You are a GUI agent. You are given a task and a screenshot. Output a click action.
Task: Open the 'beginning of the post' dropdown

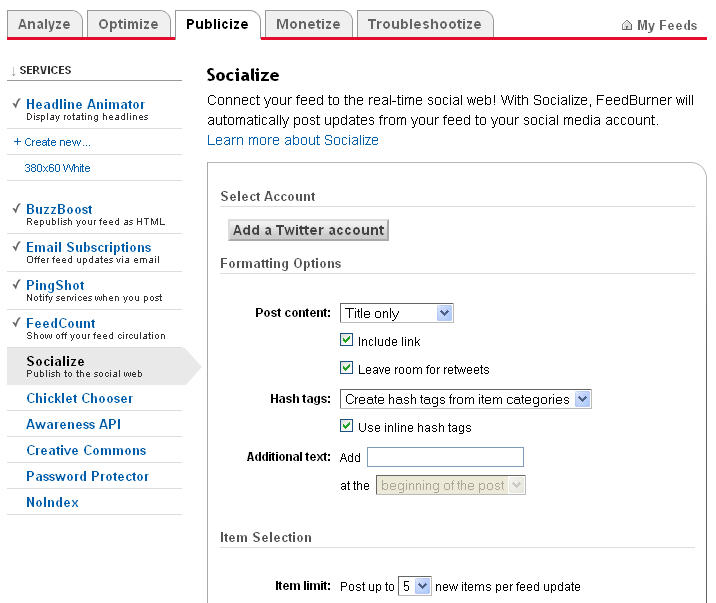[451, 485]
